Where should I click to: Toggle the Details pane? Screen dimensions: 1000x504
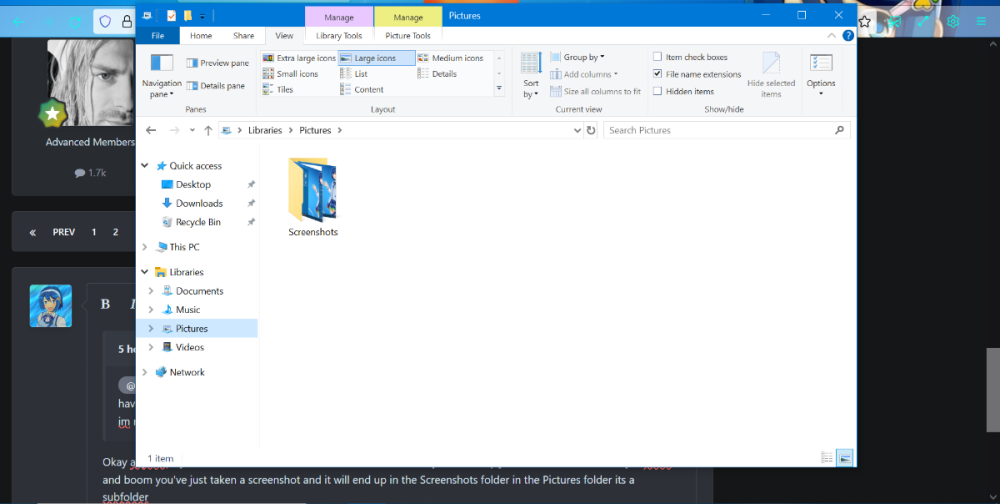215,86
